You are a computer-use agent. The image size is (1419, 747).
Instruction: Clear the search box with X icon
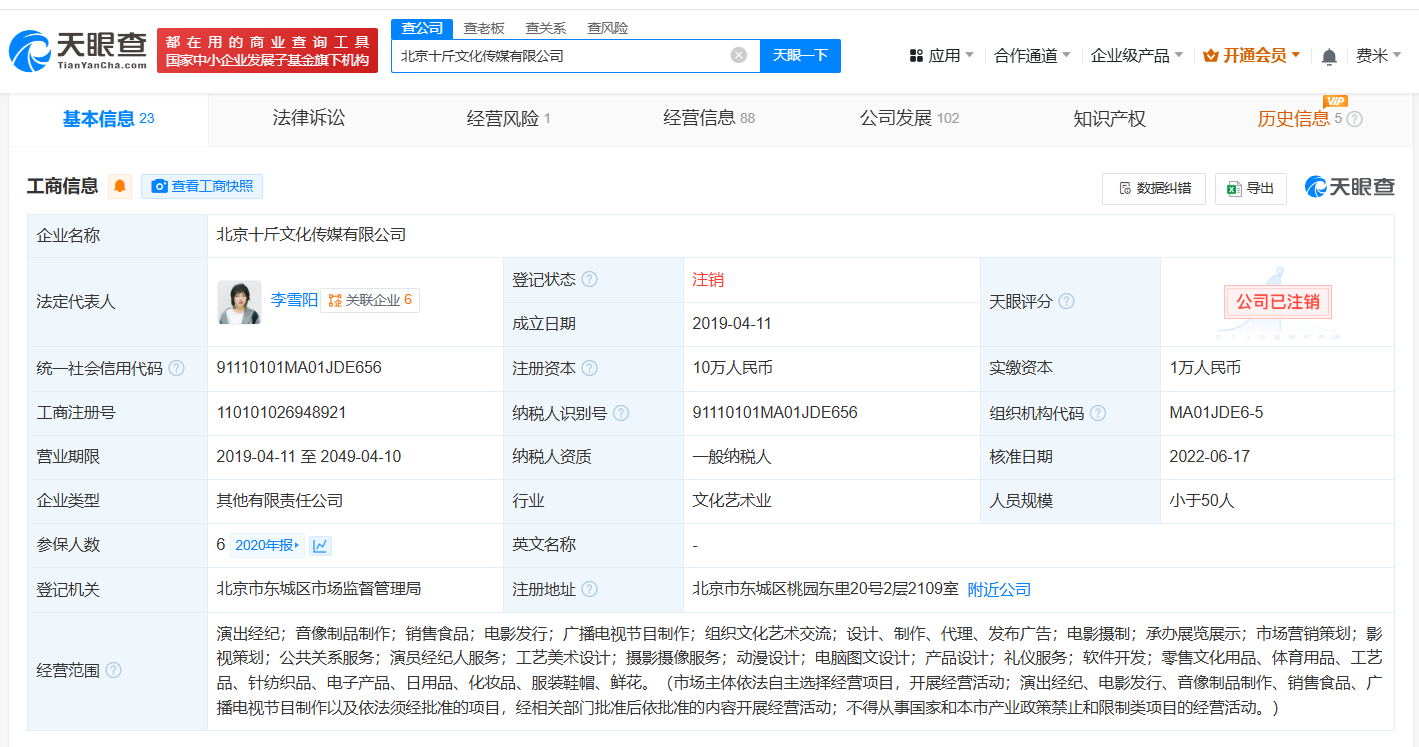point(739,55)
